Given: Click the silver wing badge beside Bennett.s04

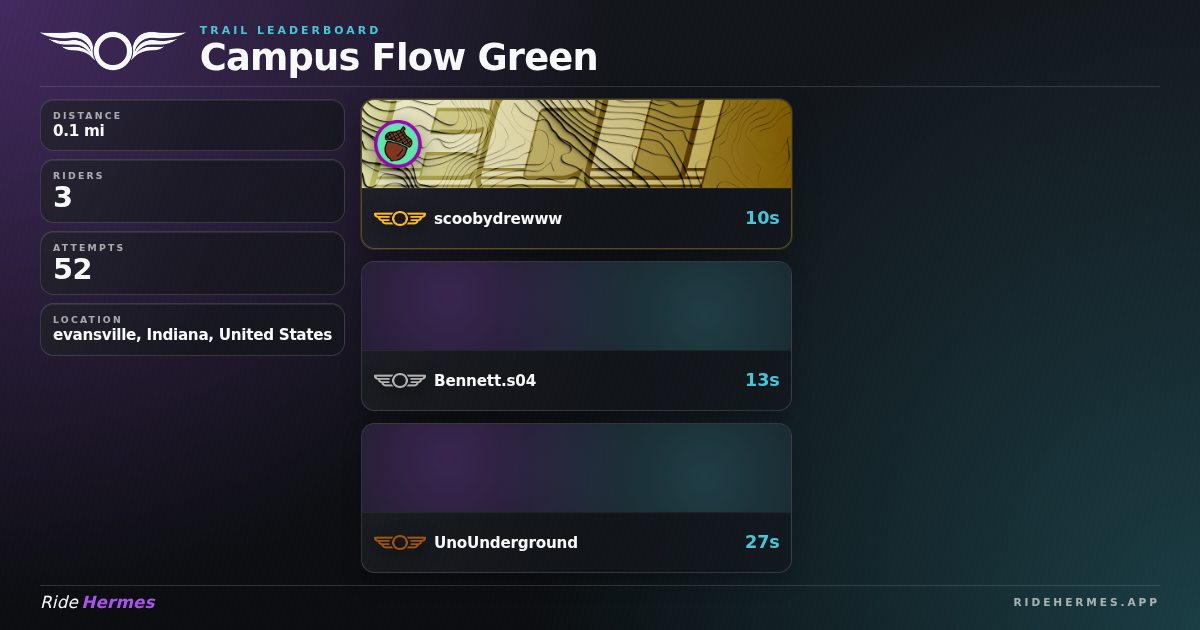Looking at the screenshot, I should (400, 380).
